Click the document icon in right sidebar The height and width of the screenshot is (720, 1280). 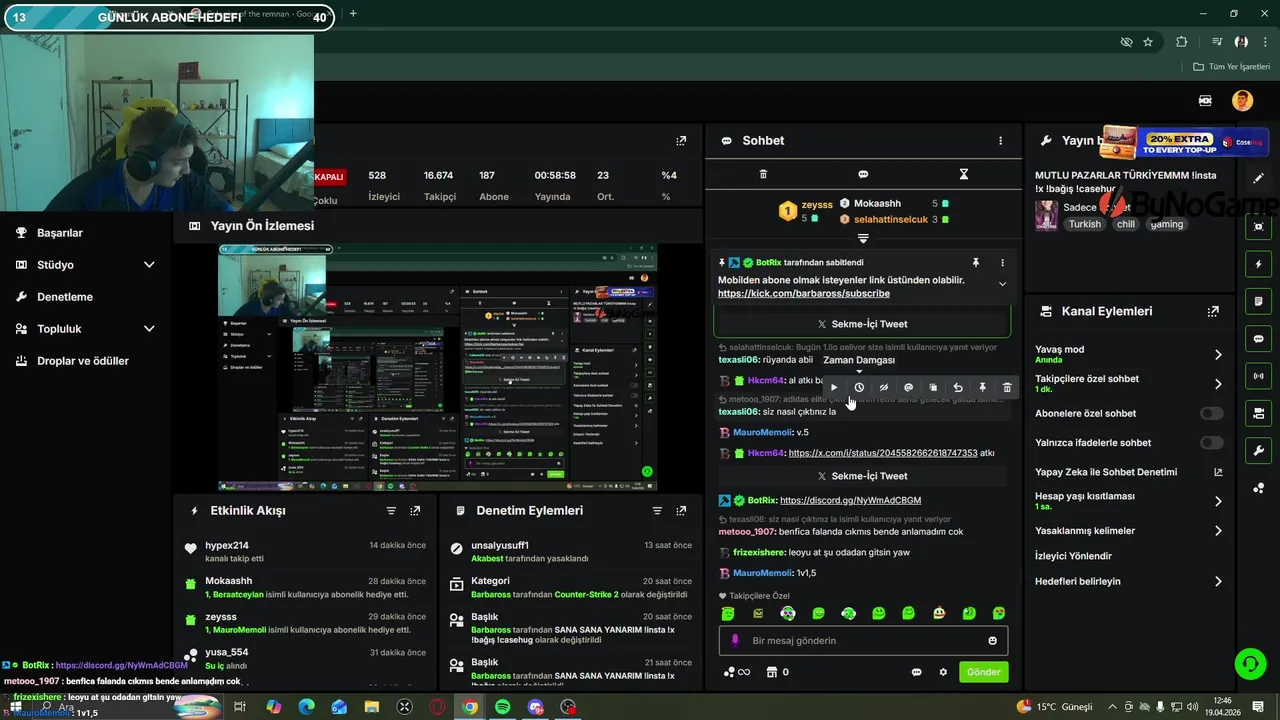click(x=1259, y=301)
